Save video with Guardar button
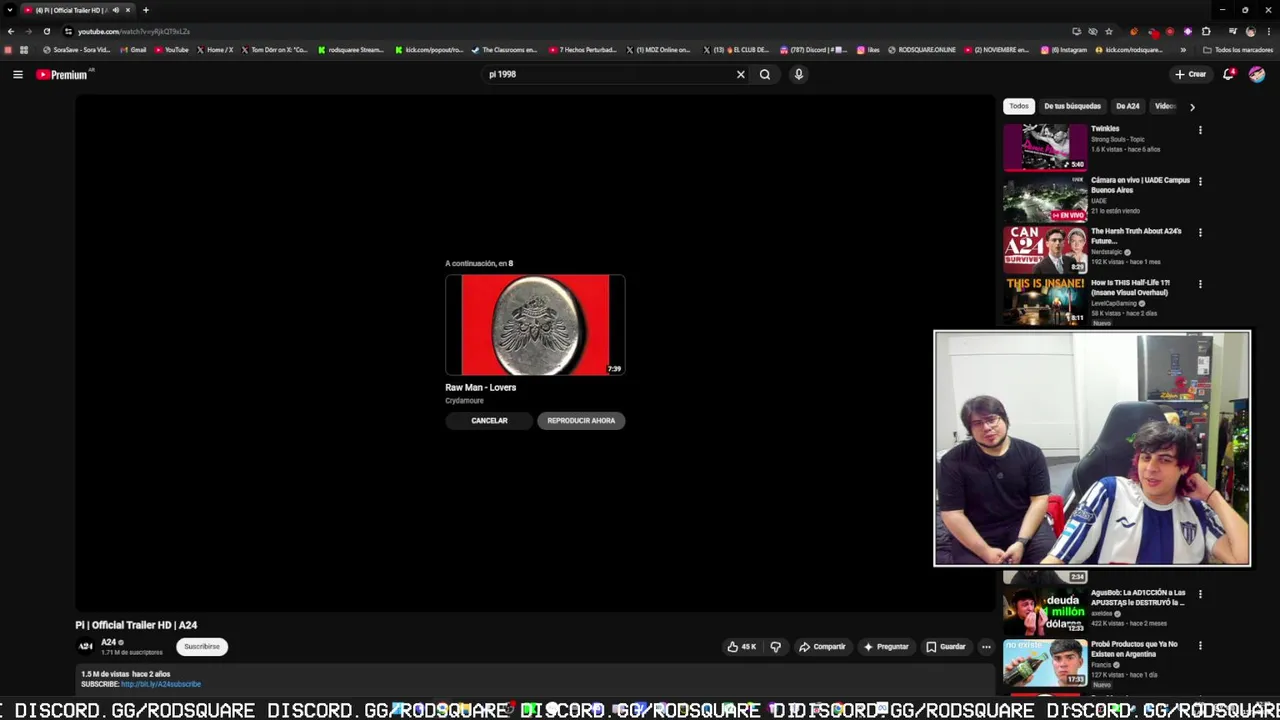Screen dimensions: 1280x720 point(945,647)
